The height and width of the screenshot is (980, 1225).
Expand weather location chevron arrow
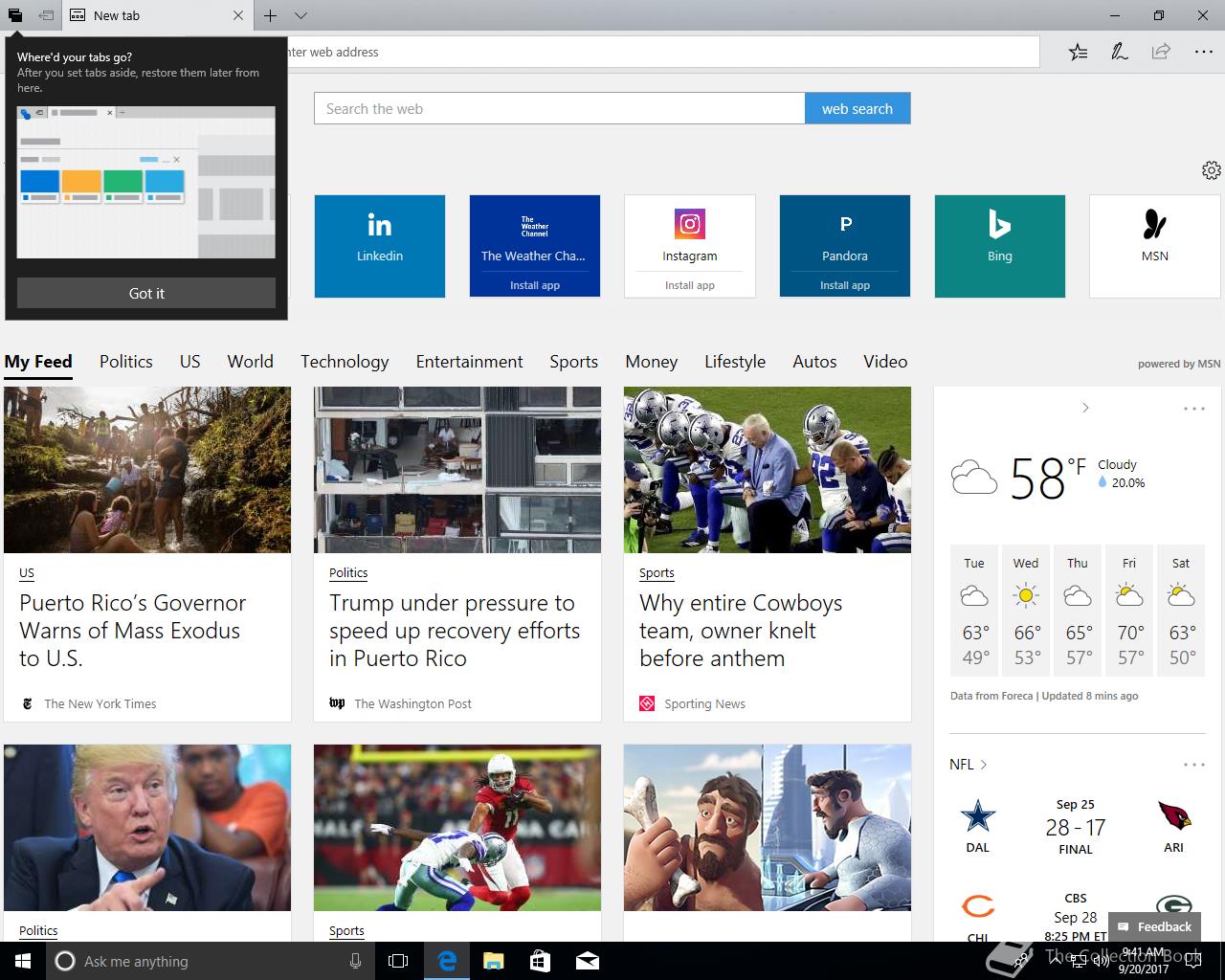click(x=1085, y=408)
